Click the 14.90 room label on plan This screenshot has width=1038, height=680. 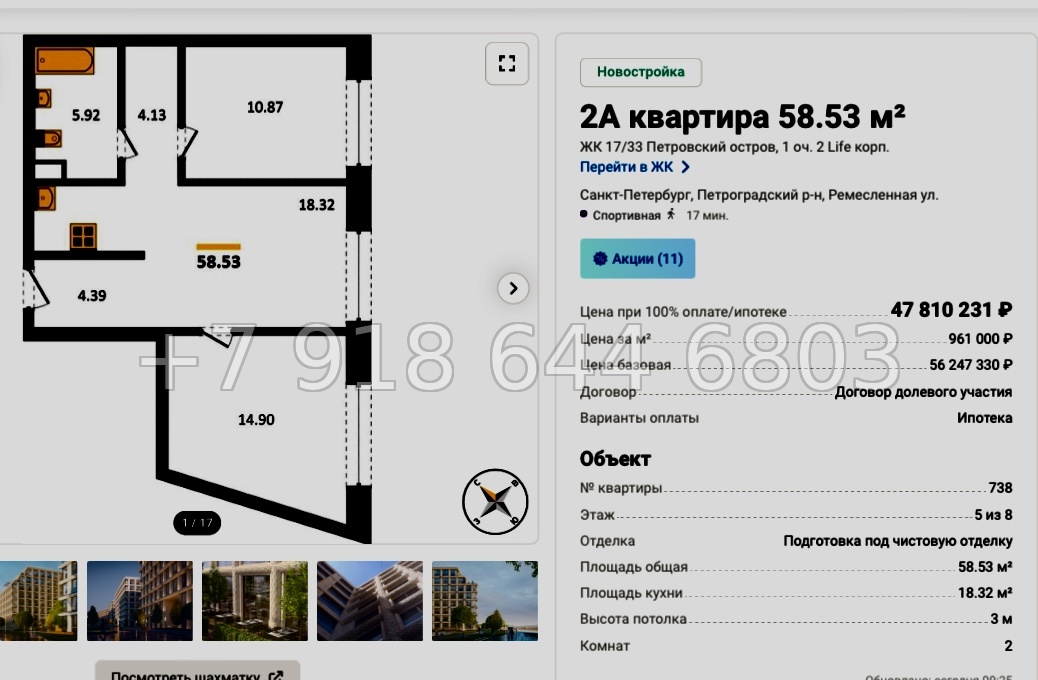[x=256, y=420]
